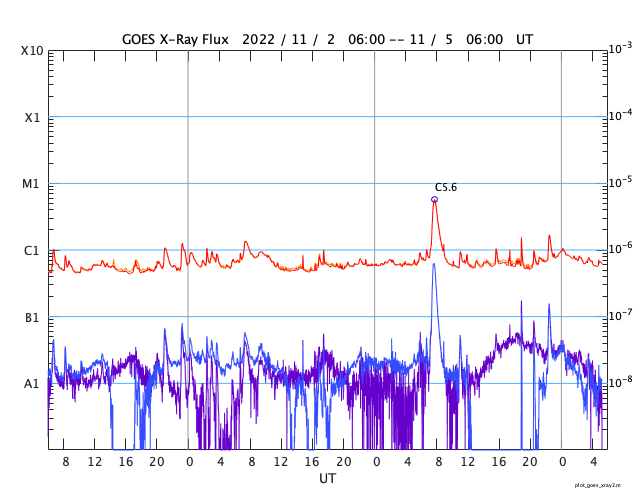640x500 pixels.
Task: Click the C1 flare class label
Action: (x=32, y=251)
